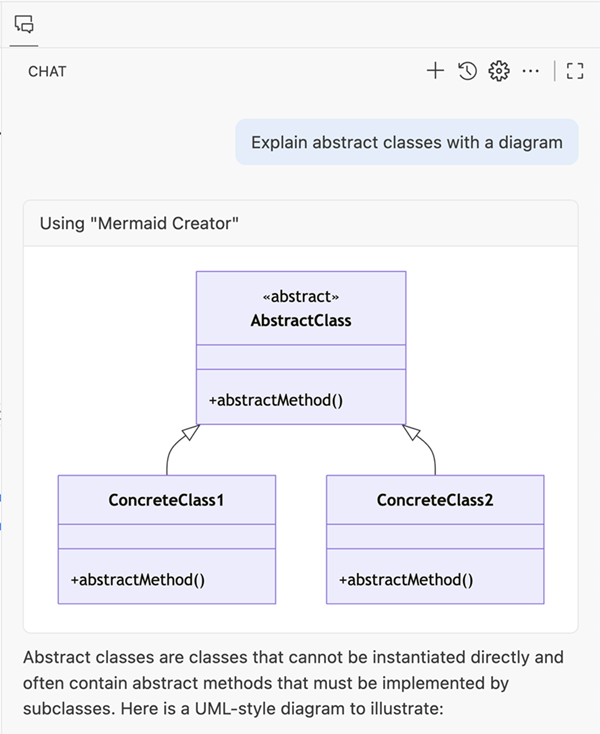Viewport: 600px width, 734px height.
Task: Click the empty attributes compartment of AbstractClass
Action: (x=301, y=357)
